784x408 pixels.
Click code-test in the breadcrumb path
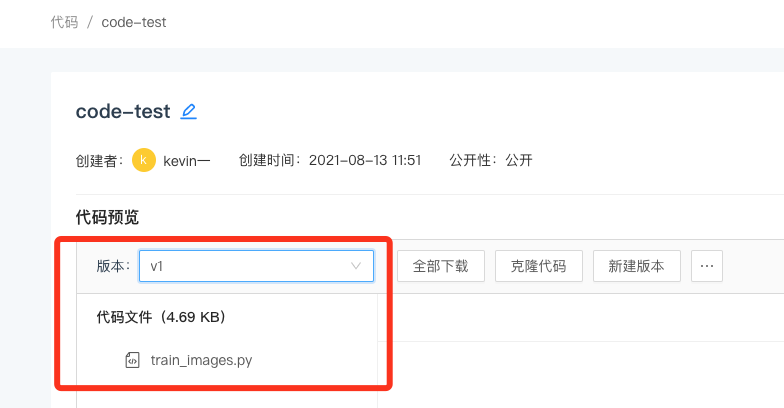coord(134,22)
